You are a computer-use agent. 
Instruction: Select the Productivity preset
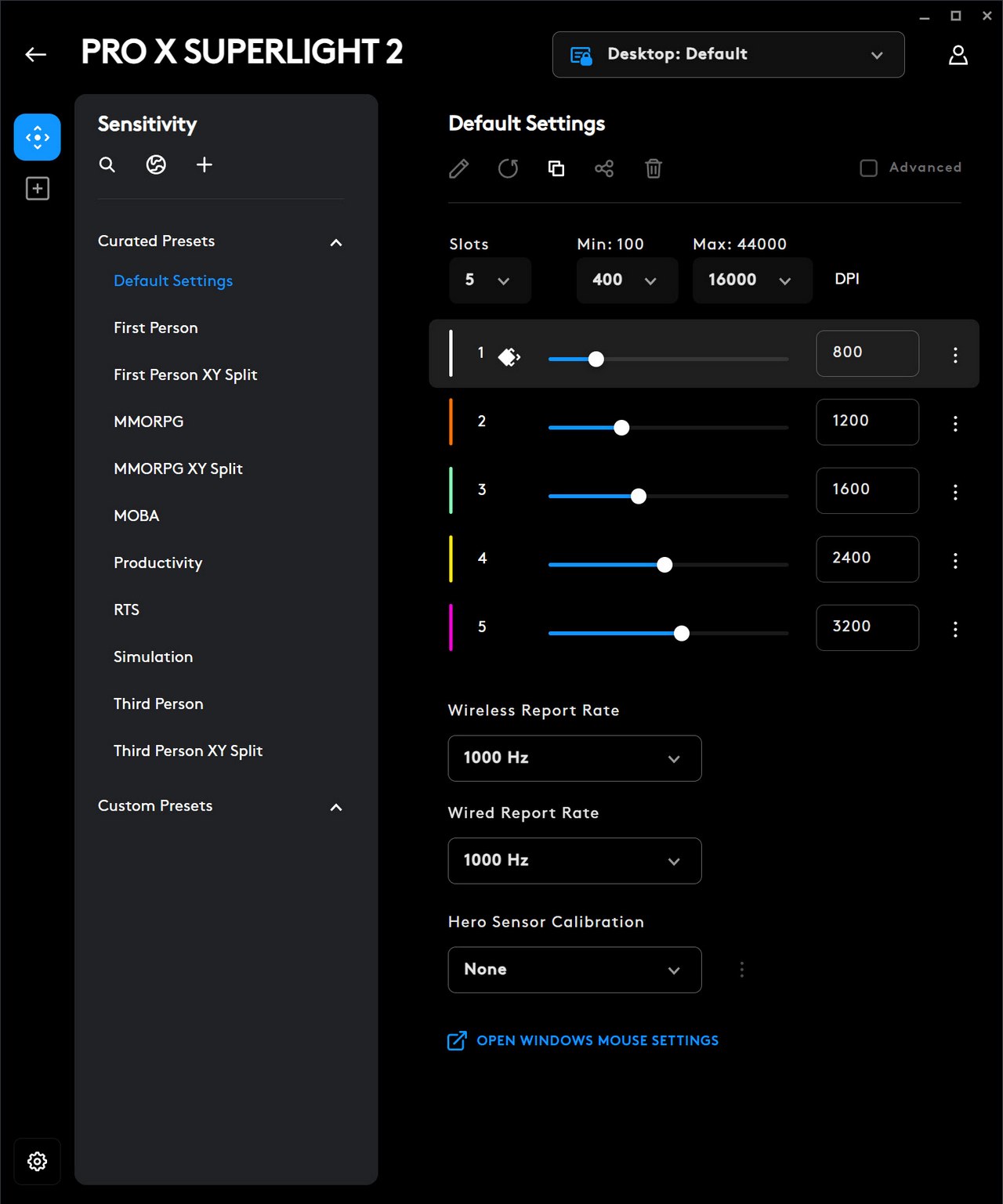coord(158,562)
